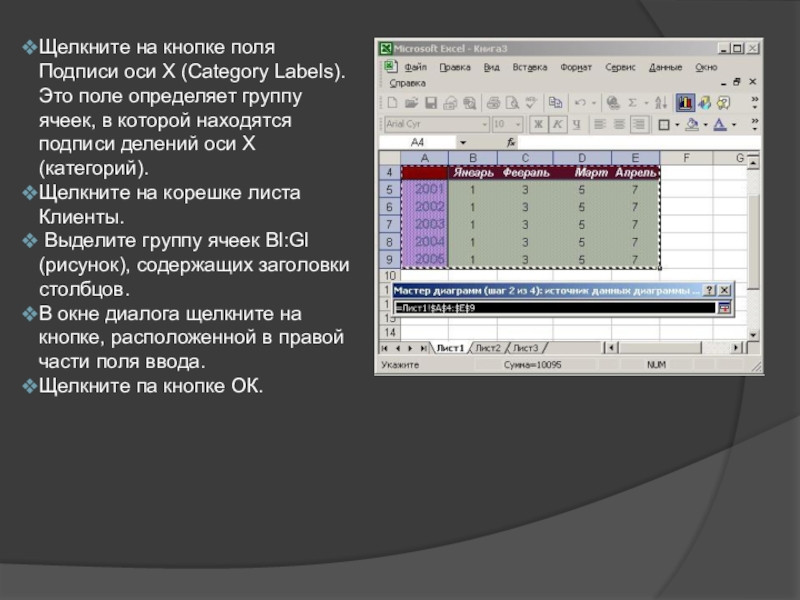Expand the Borders dropdown arrow
800x600 pixels.
[677, 124]
